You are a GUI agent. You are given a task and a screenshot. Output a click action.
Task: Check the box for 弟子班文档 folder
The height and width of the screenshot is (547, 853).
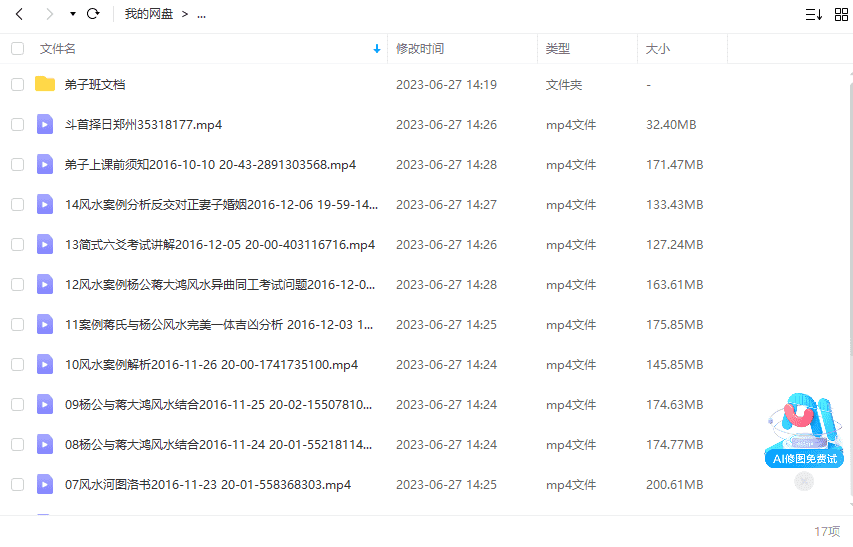tap(17, 85)
